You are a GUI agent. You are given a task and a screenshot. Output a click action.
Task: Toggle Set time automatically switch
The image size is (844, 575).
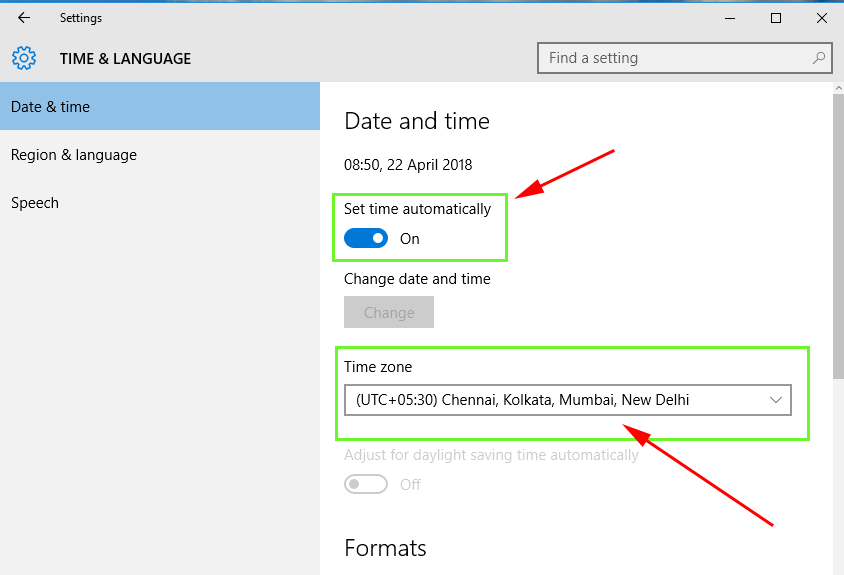366,238
